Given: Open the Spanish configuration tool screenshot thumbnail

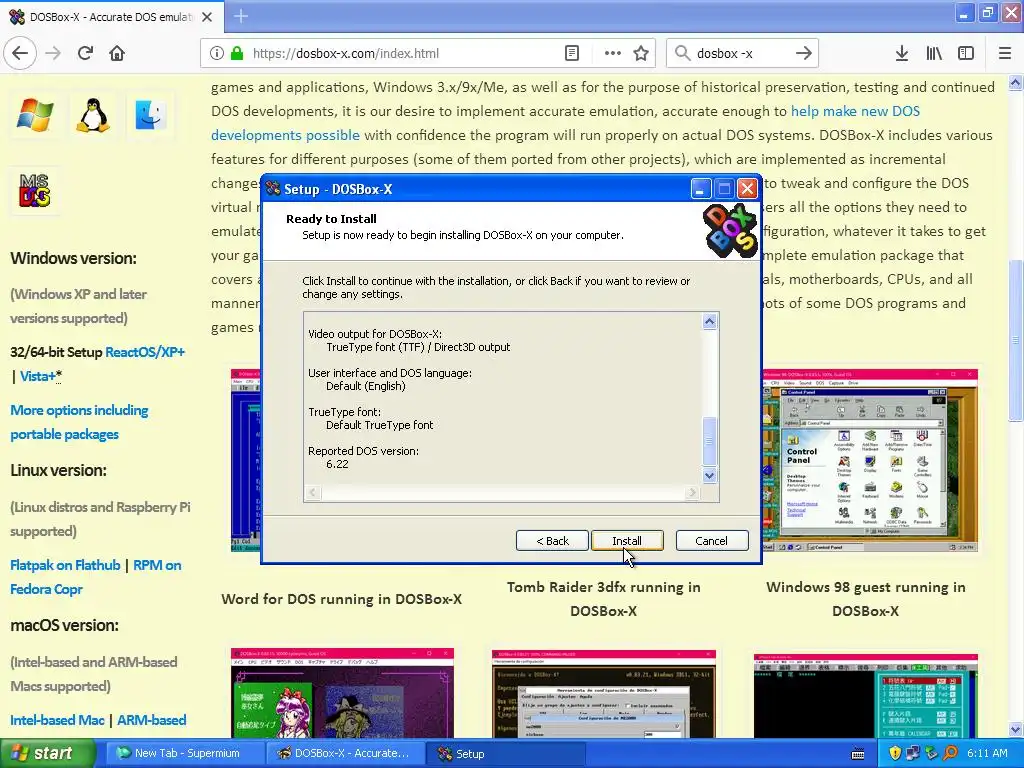Looking at the screenshot, I should (603, 694).
